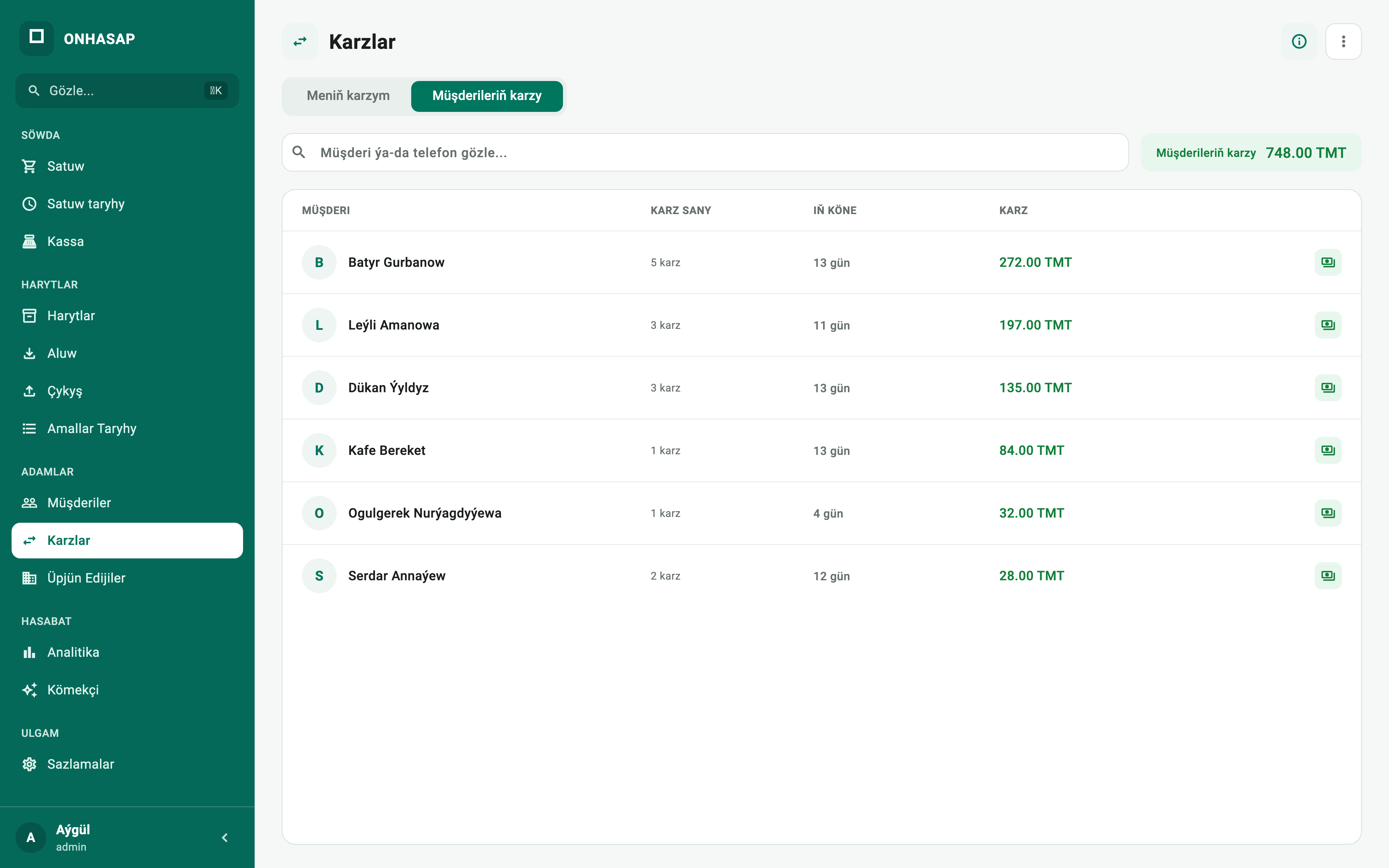The height and width of the screenshot is (868, 1389).
Task: Select the Dükan Ýyldyz customer name
Action: pos(389,387)
